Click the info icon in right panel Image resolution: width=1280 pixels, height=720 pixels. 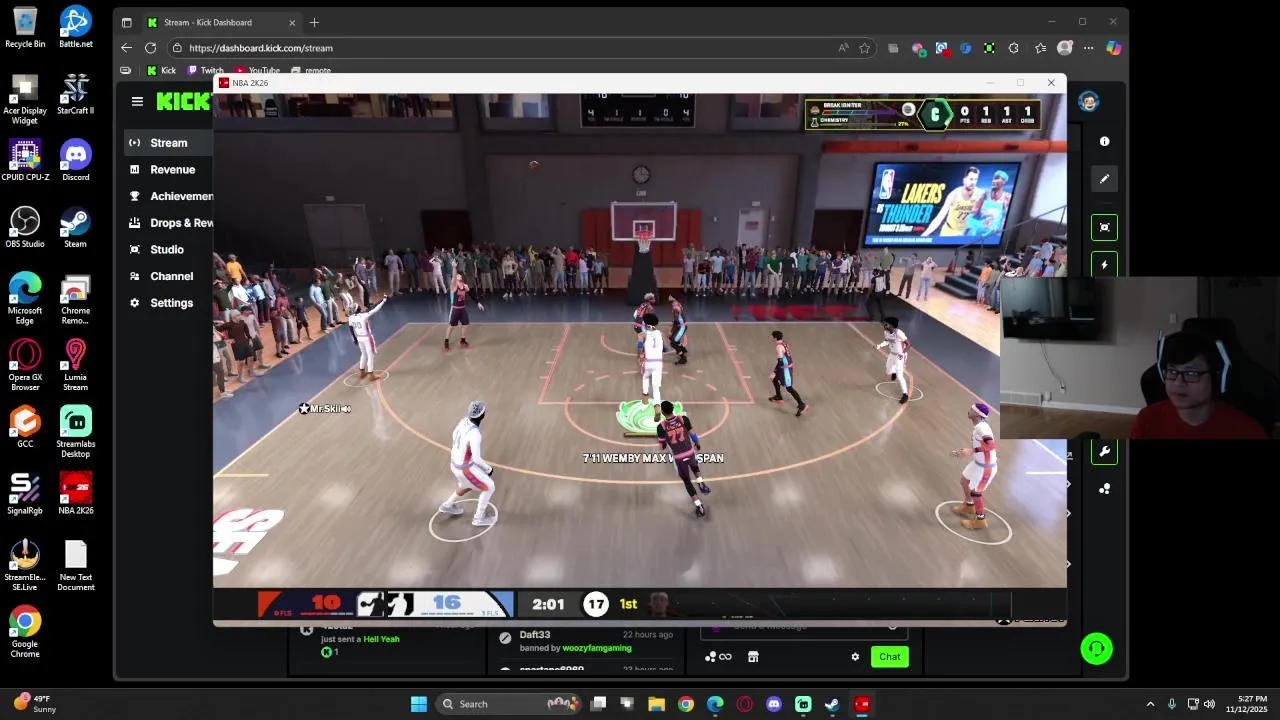(1104, 142)
